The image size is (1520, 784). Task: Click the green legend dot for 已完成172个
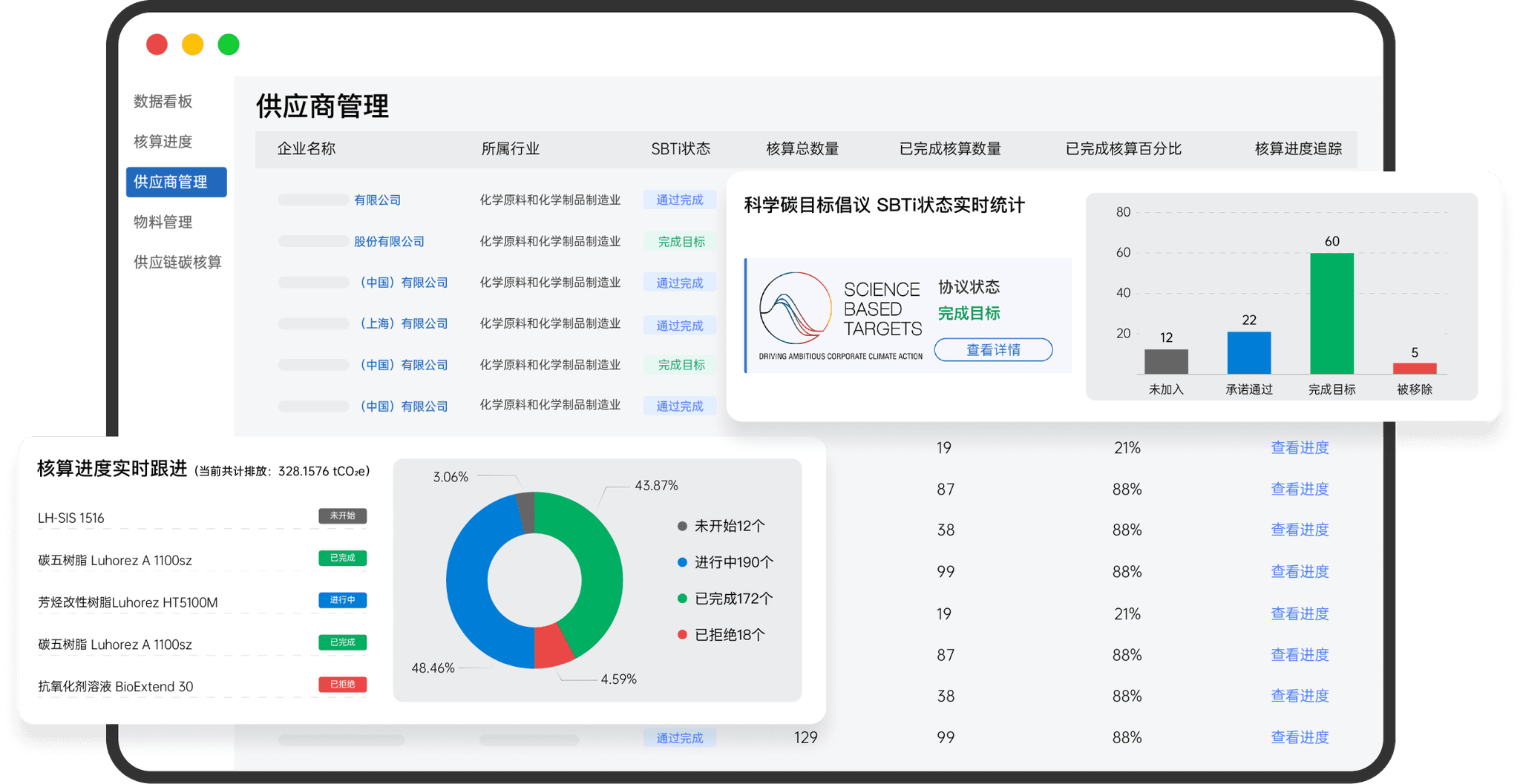point(681,598)
